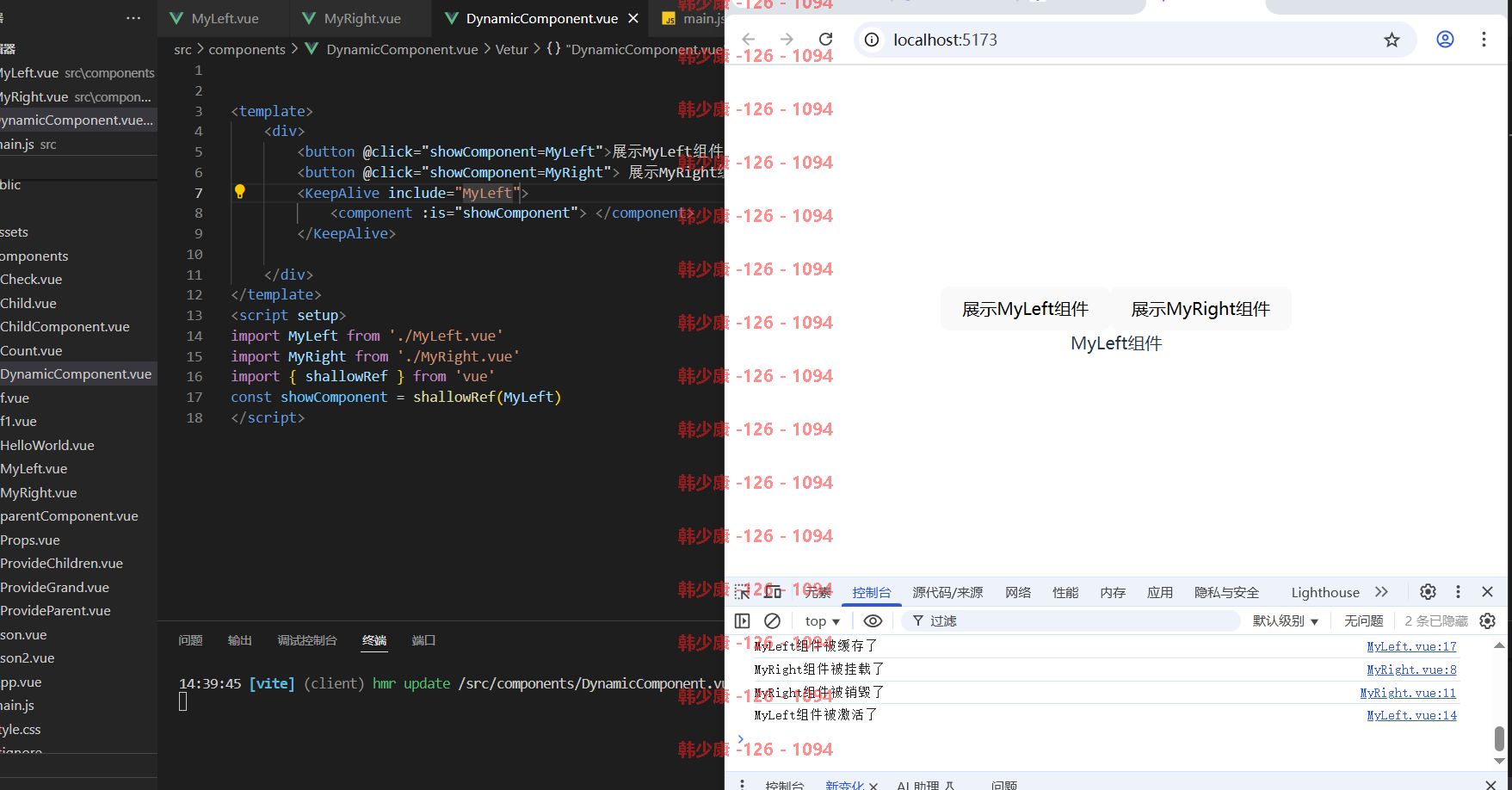
Task: Click the browser forward arrow
Action: [787, 40]
